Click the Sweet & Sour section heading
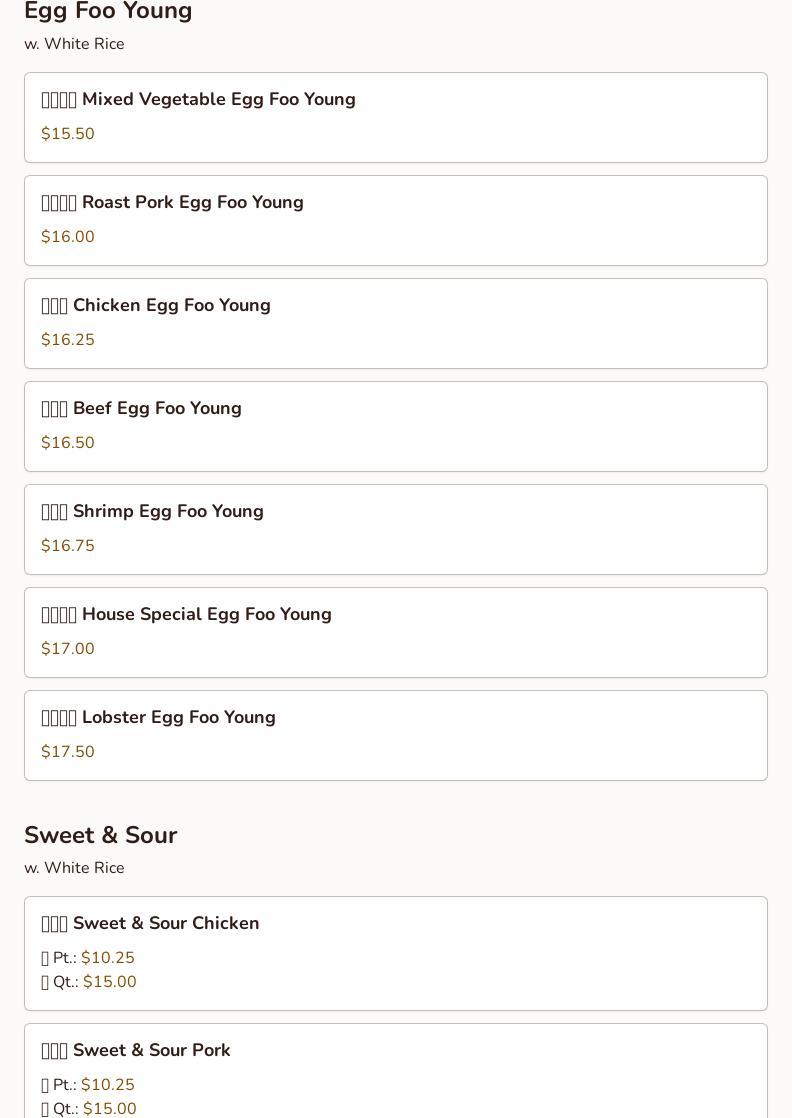 click(x=100, y=835)
